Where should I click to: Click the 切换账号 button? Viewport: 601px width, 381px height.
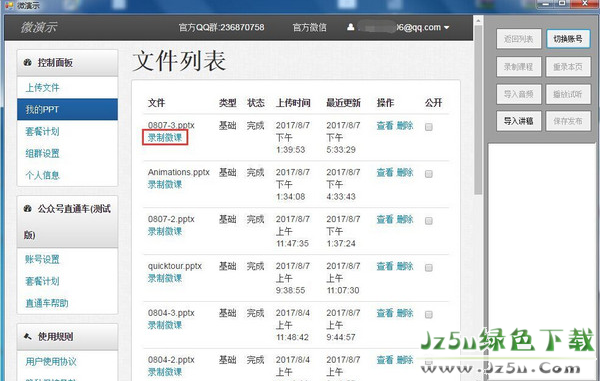point(568,39)
